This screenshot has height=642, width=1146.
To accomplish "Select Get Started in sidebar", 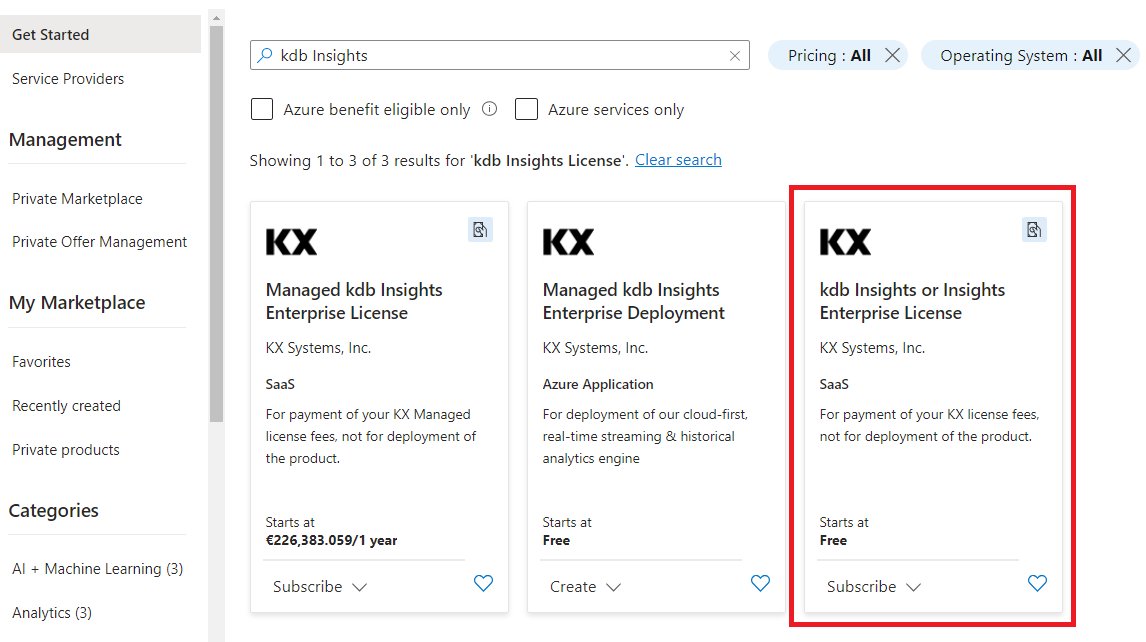I will point(101,34).
